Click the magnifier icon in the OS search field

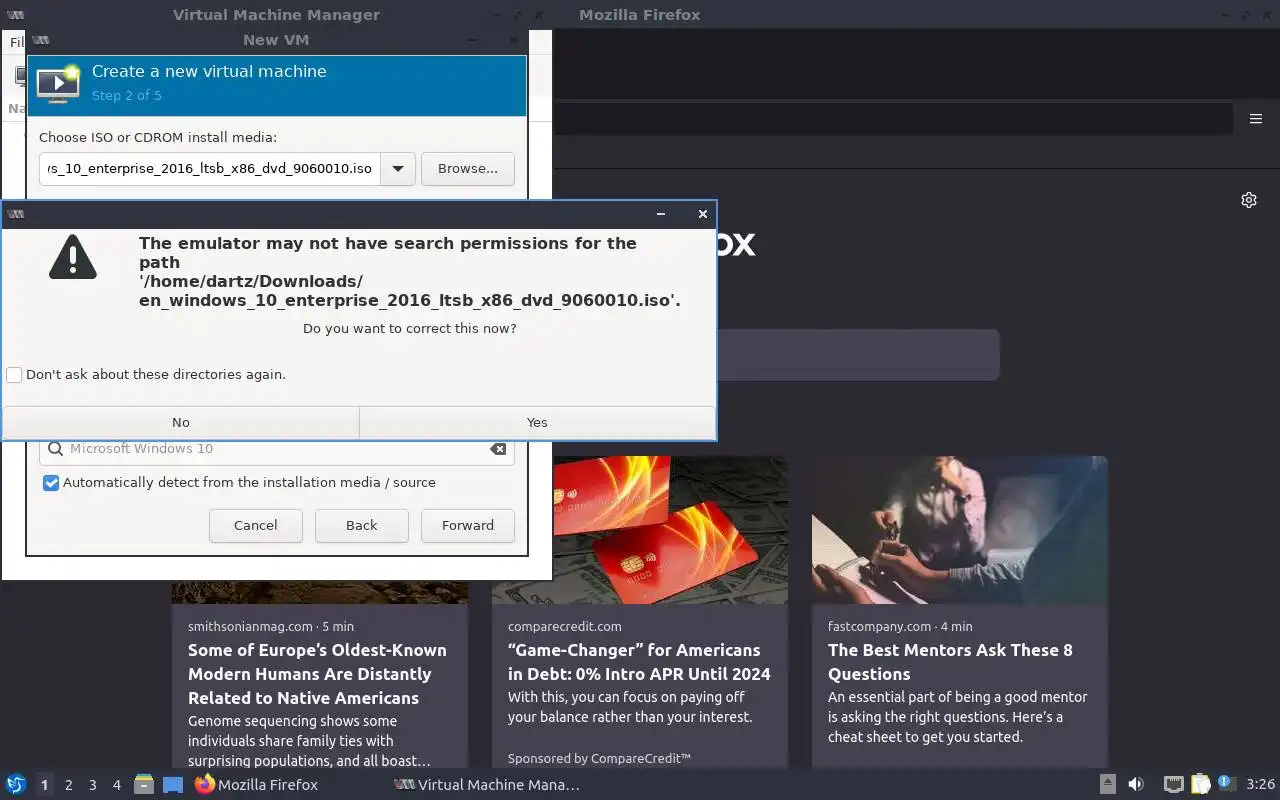coord(55,449)
